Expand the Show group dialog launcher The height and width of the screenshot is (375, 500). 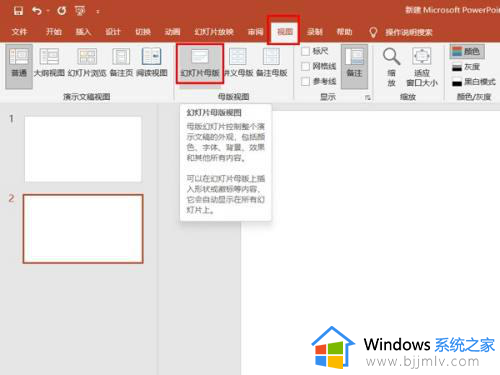click(x=367, y=97)
